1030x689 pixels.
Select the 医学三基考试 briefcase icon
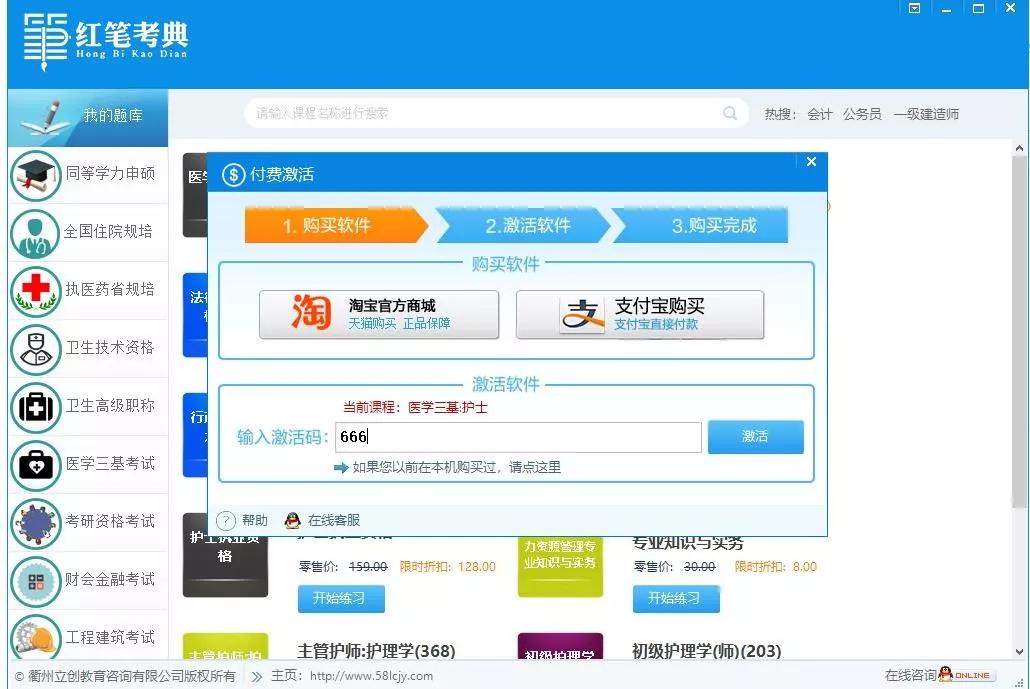[36, 466]
